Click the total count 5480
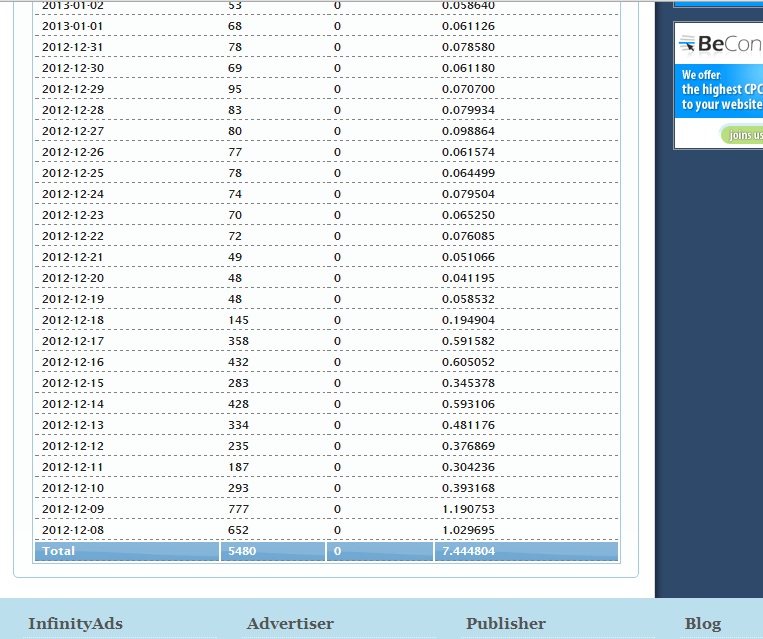 click(242, 551)
